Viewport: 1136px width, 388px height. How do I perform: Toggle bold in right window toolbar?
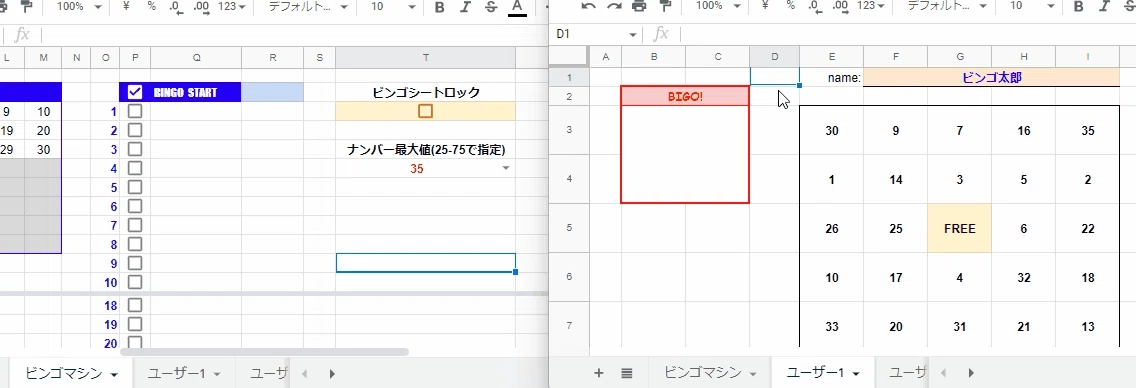click(x=1078, y=7)
